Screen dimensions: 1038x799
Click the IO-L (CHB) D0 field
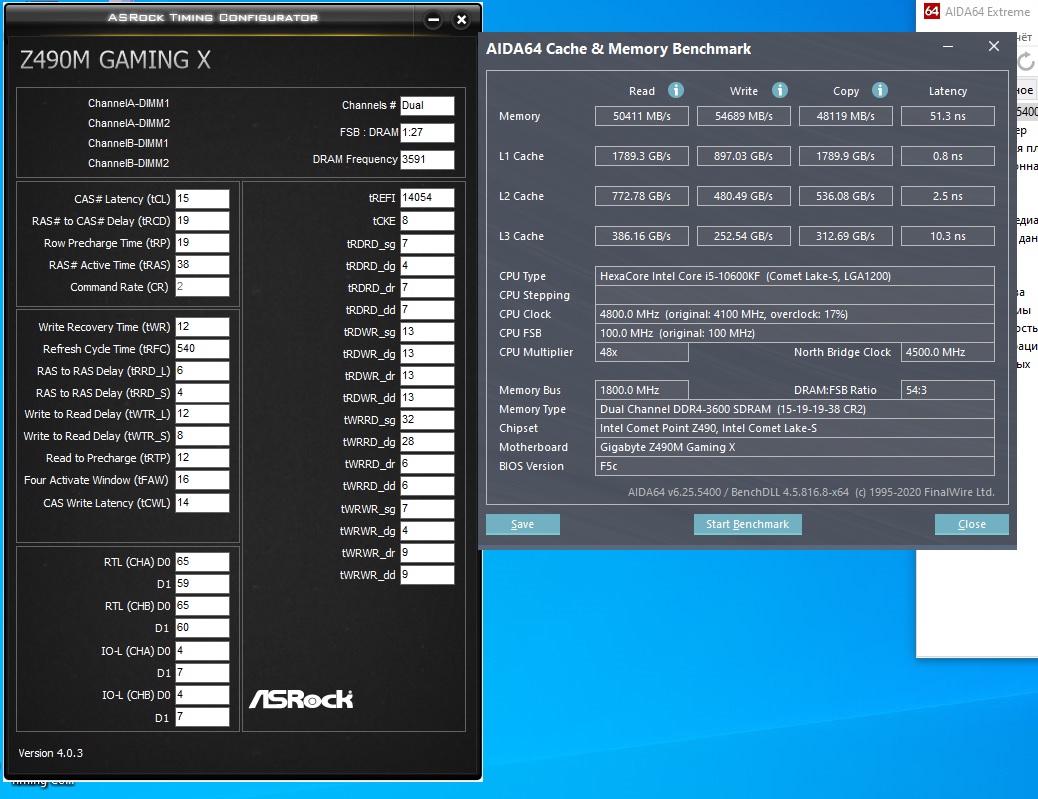(x=203, y=695)
